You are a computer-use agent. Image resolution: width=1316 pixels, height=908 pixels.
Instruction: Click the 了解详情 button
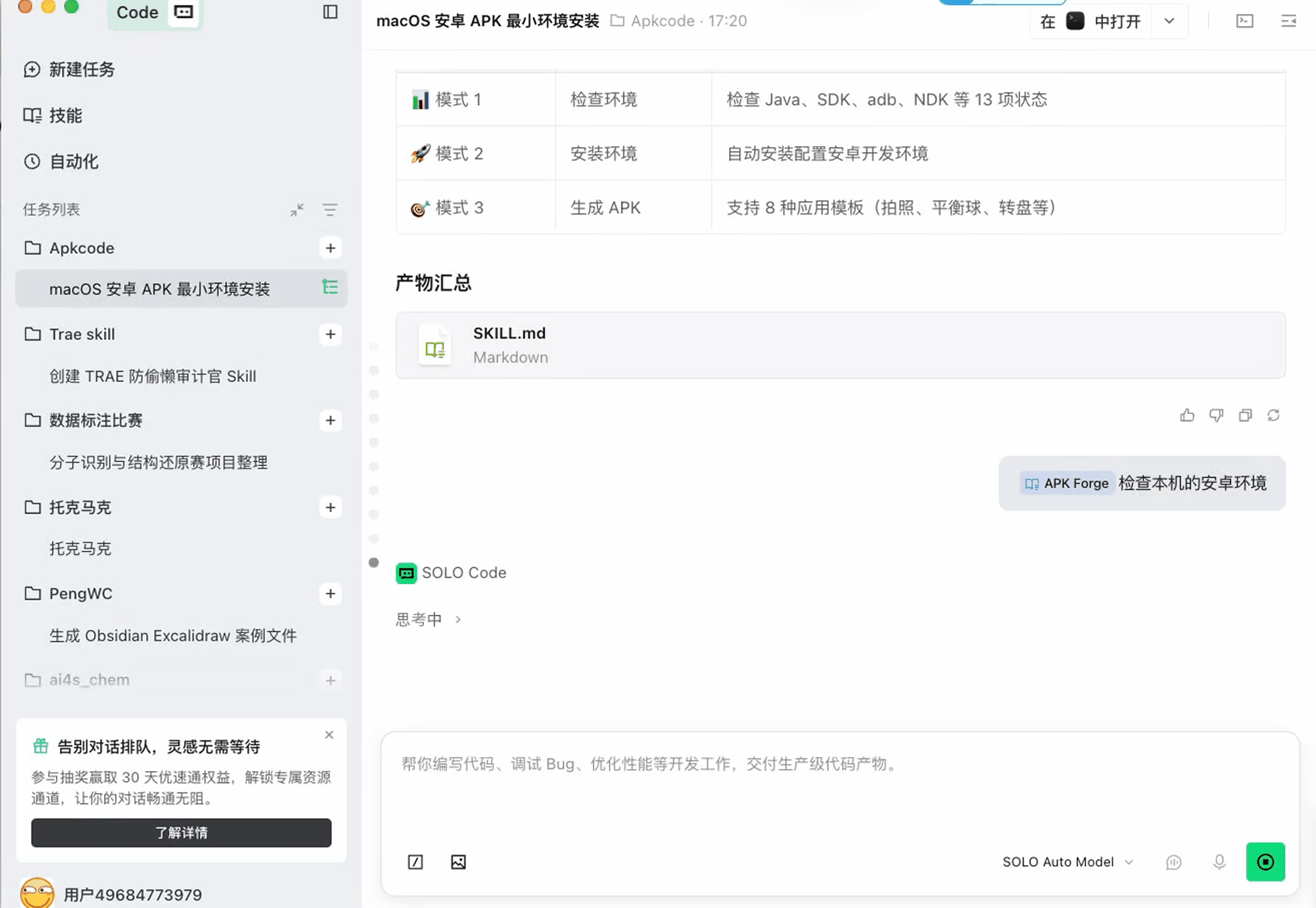[181, 833]
